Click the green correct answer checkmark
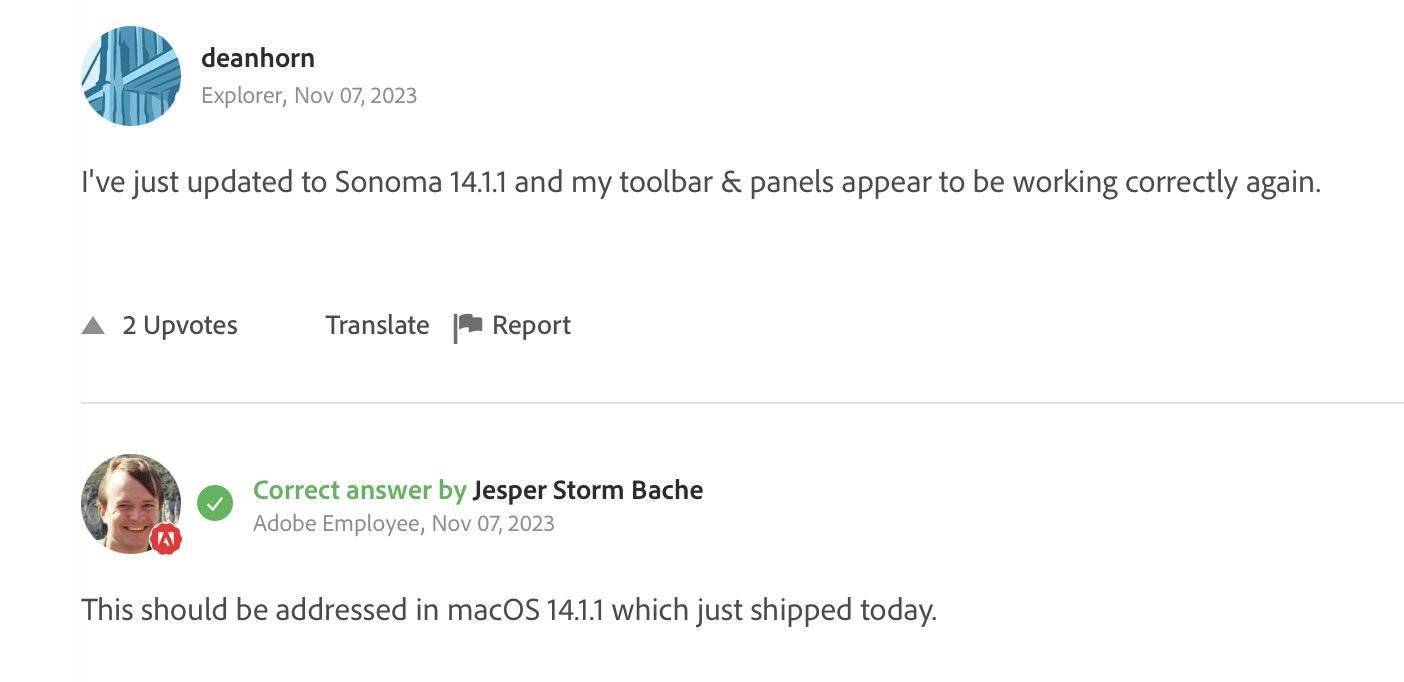This screenshot has height=682, width=1404. (215, 503)
